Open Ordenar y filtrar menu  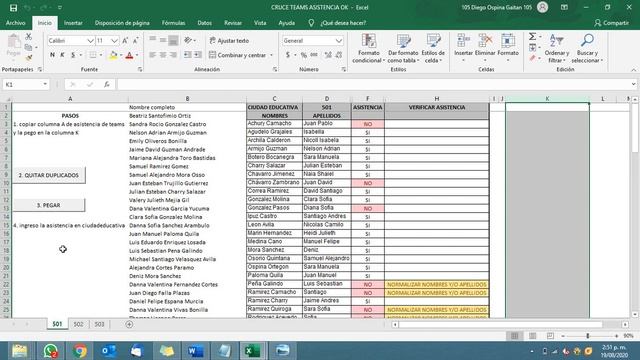click(x=557, y=48)
